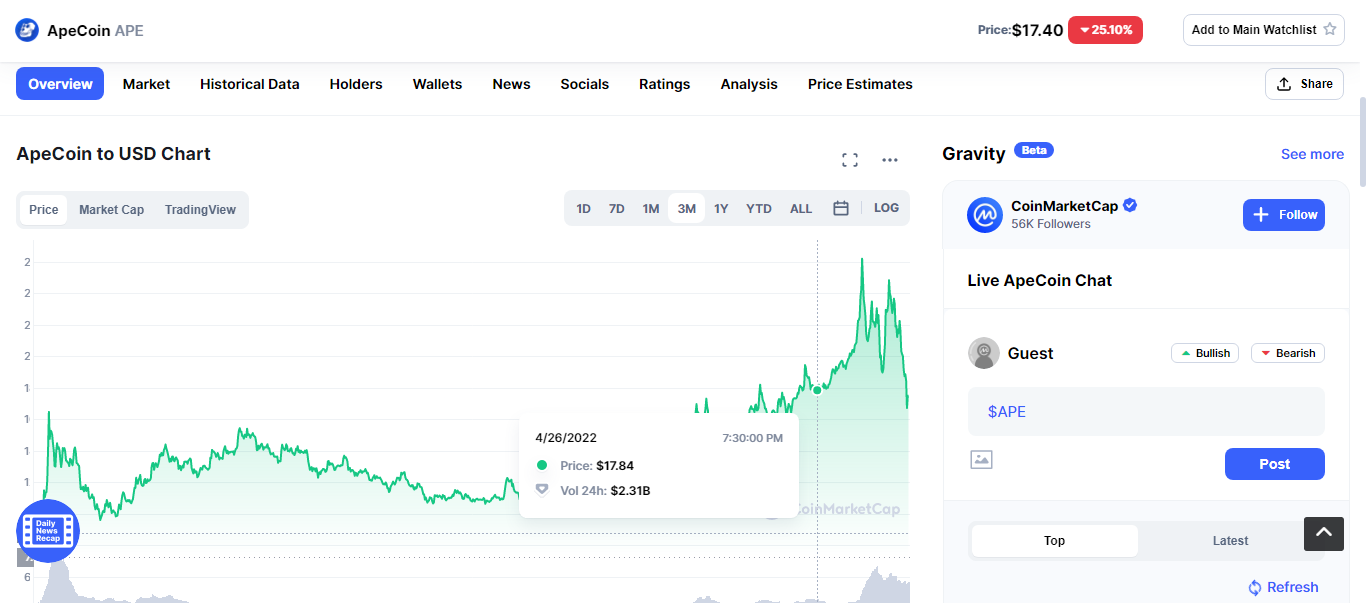
Task: Toggle LOG scale on chart
Action: 886,208
